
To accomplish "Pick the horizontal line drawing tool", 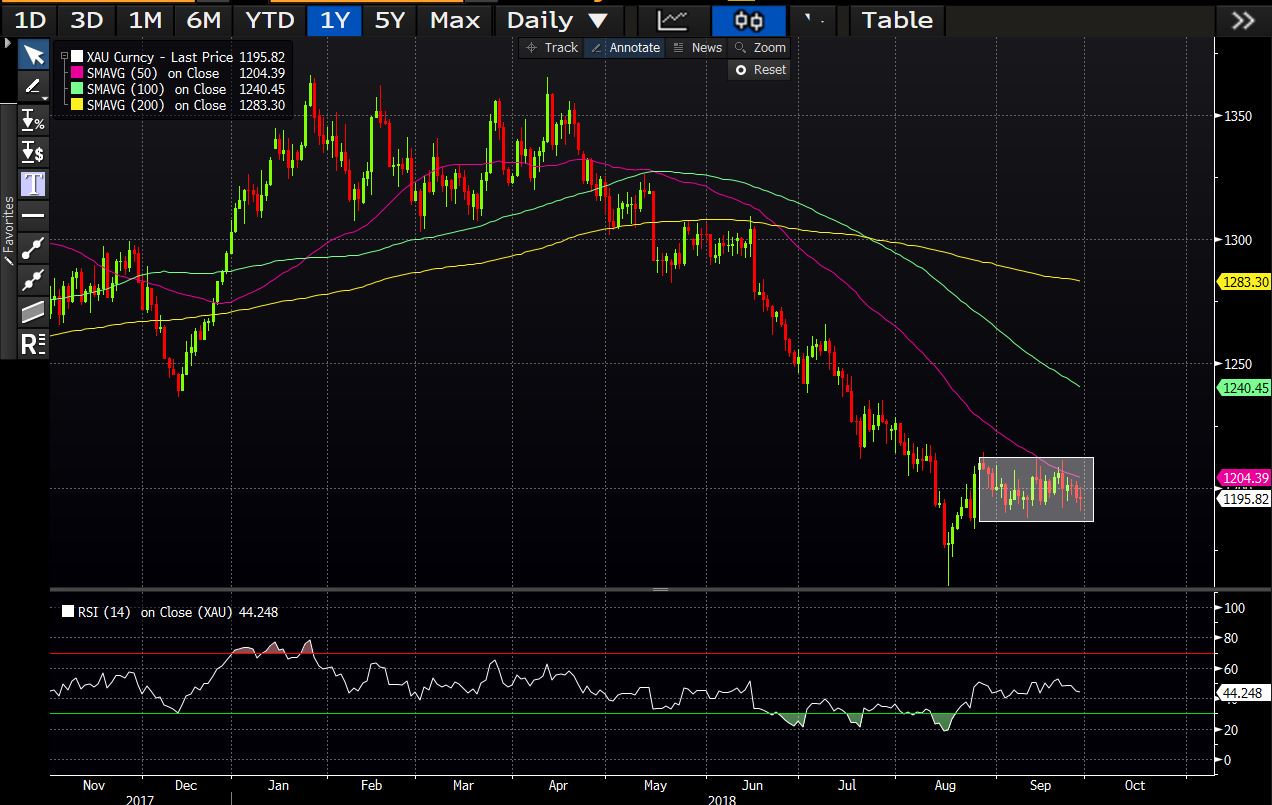I will coord(33,216).
